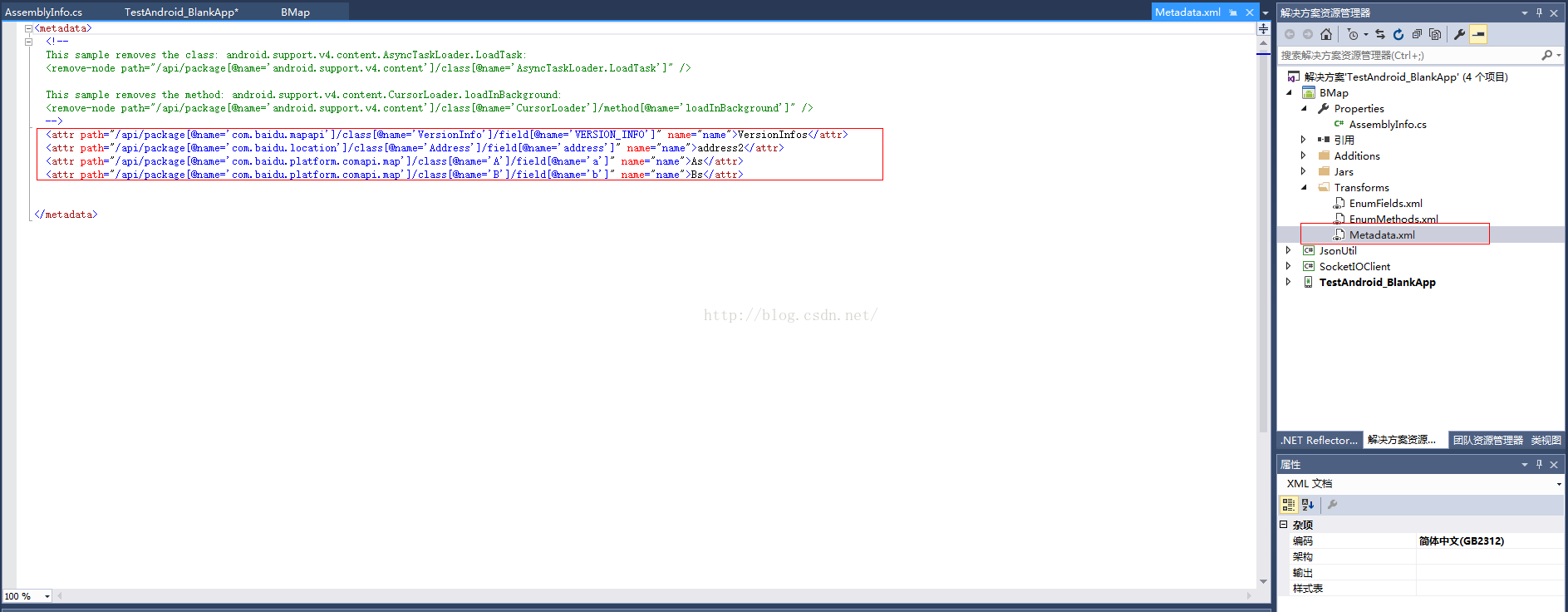Open the XML 文档 object dropdown

[x=1558, y=484]
